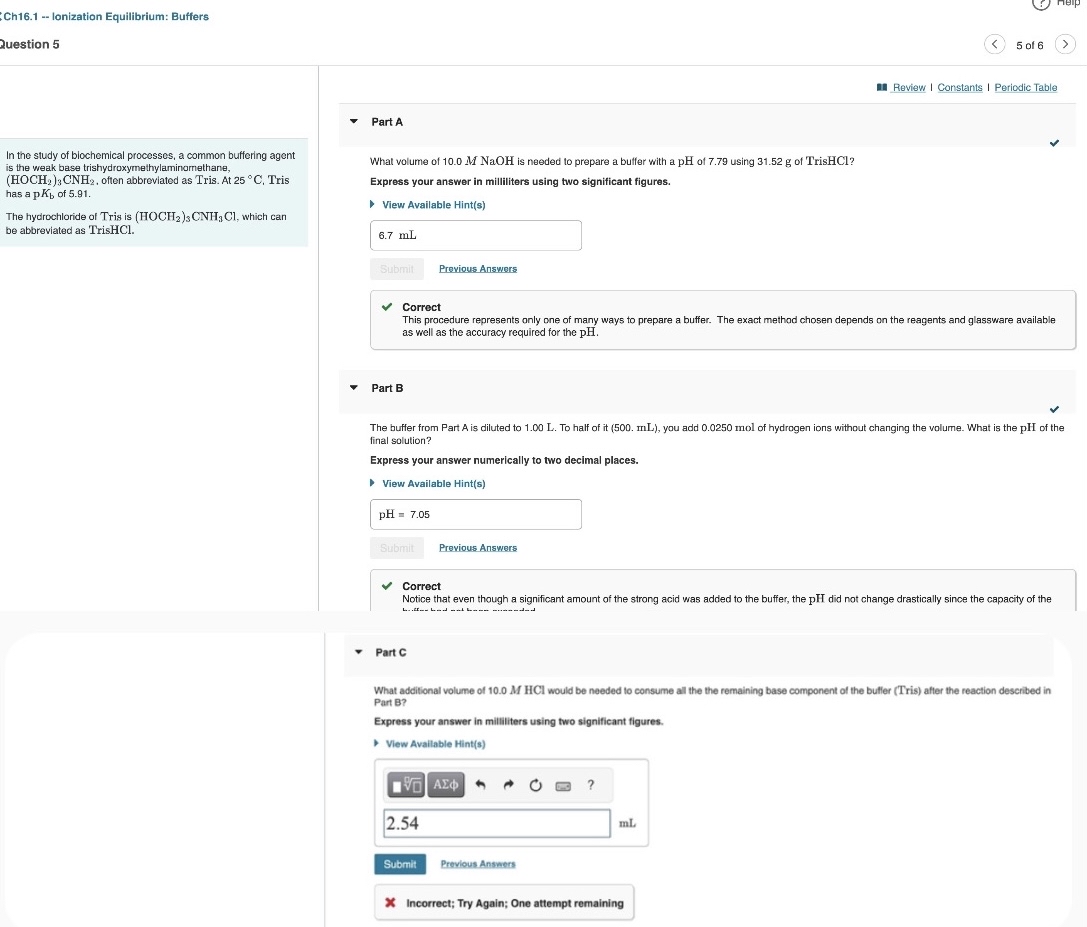Viewport: 1087px width, 927px height.
Task: Click the Part B completed checkmark at right
Action: (1054, 409)
